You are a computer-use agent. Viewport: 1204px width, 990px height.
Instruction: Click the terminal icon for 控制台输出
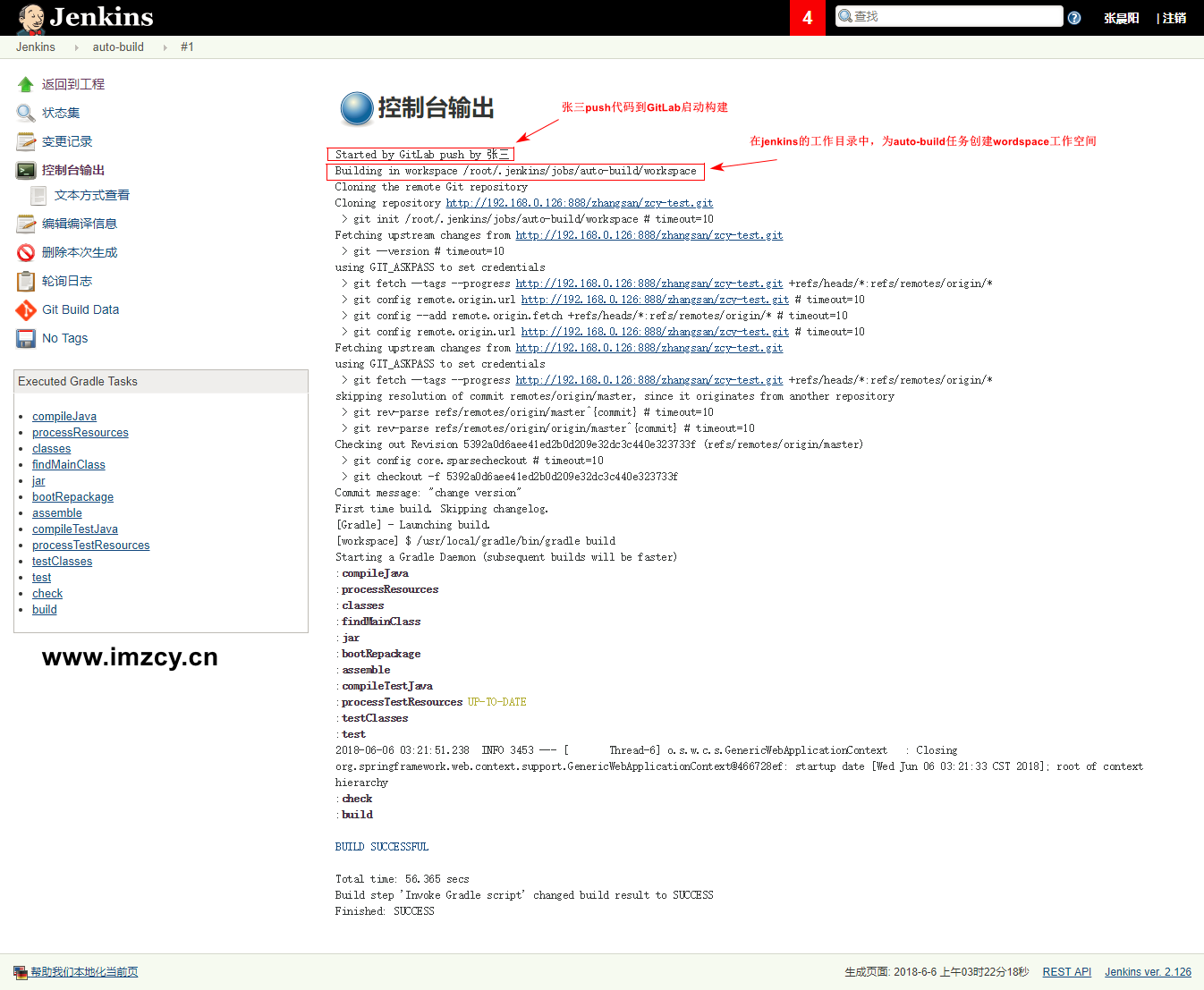point(25,170)
